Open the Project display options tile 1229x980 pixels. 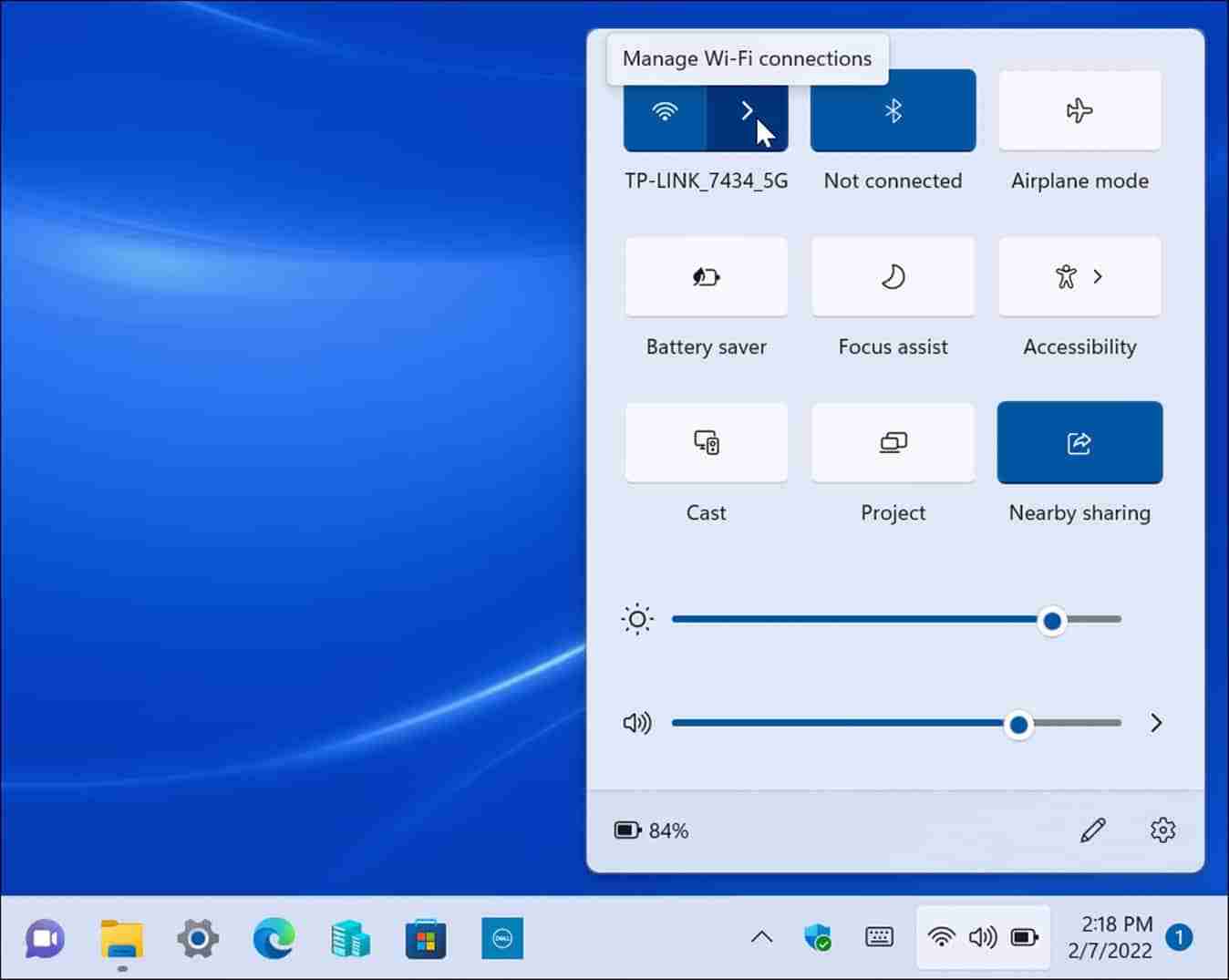pos(893,443)
